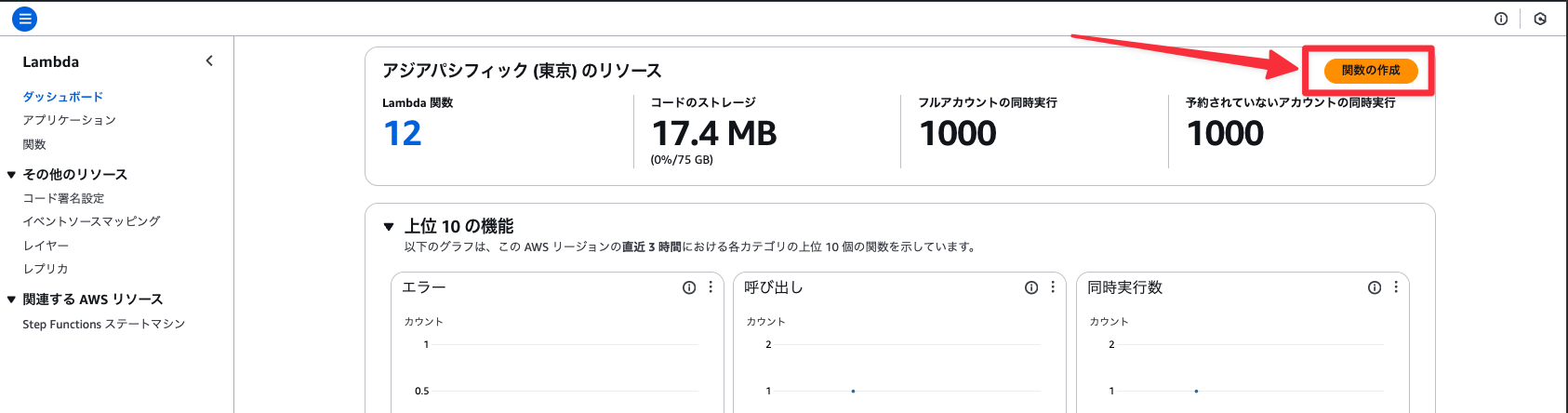Image resolution: width=1568 pixels, height=413 pixels.
Task: Click the data point in 呼び出し graph
Action: [x=853, y=391]
